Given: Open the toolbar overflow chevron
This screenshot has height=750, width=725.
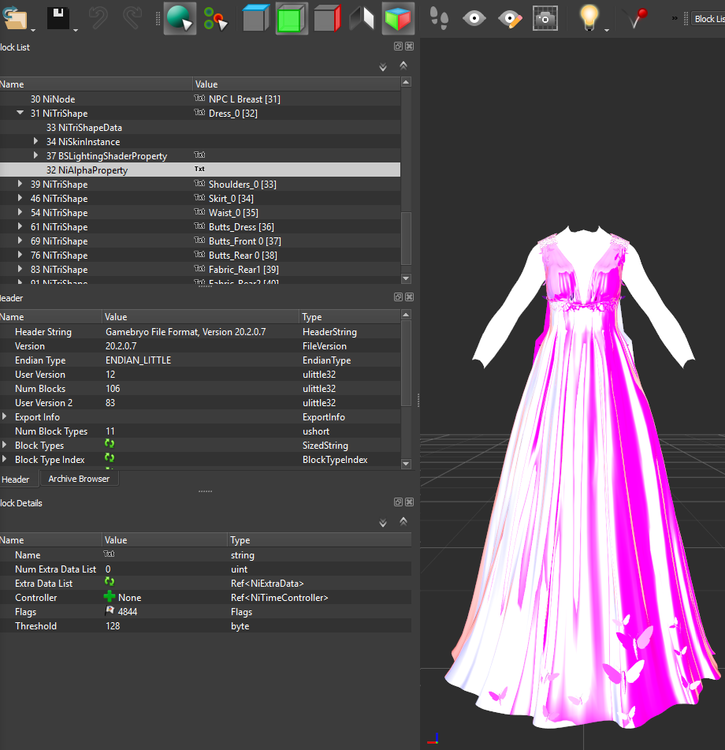Looking at the screenshot, I should 674,18.
